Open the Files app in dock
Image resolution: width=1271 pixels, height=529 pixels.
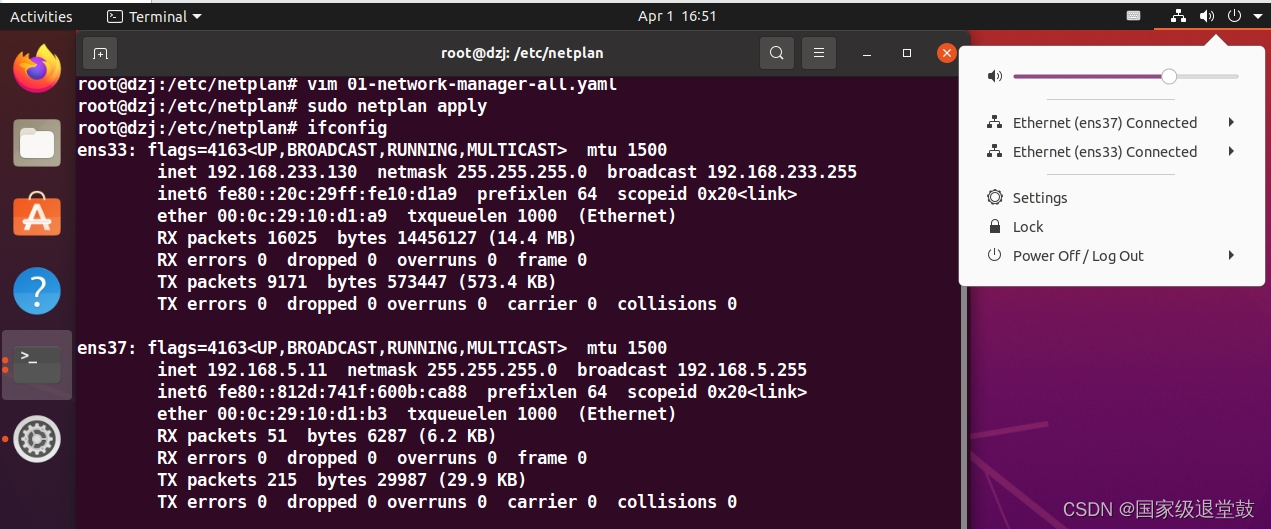(x=37, y=143)
